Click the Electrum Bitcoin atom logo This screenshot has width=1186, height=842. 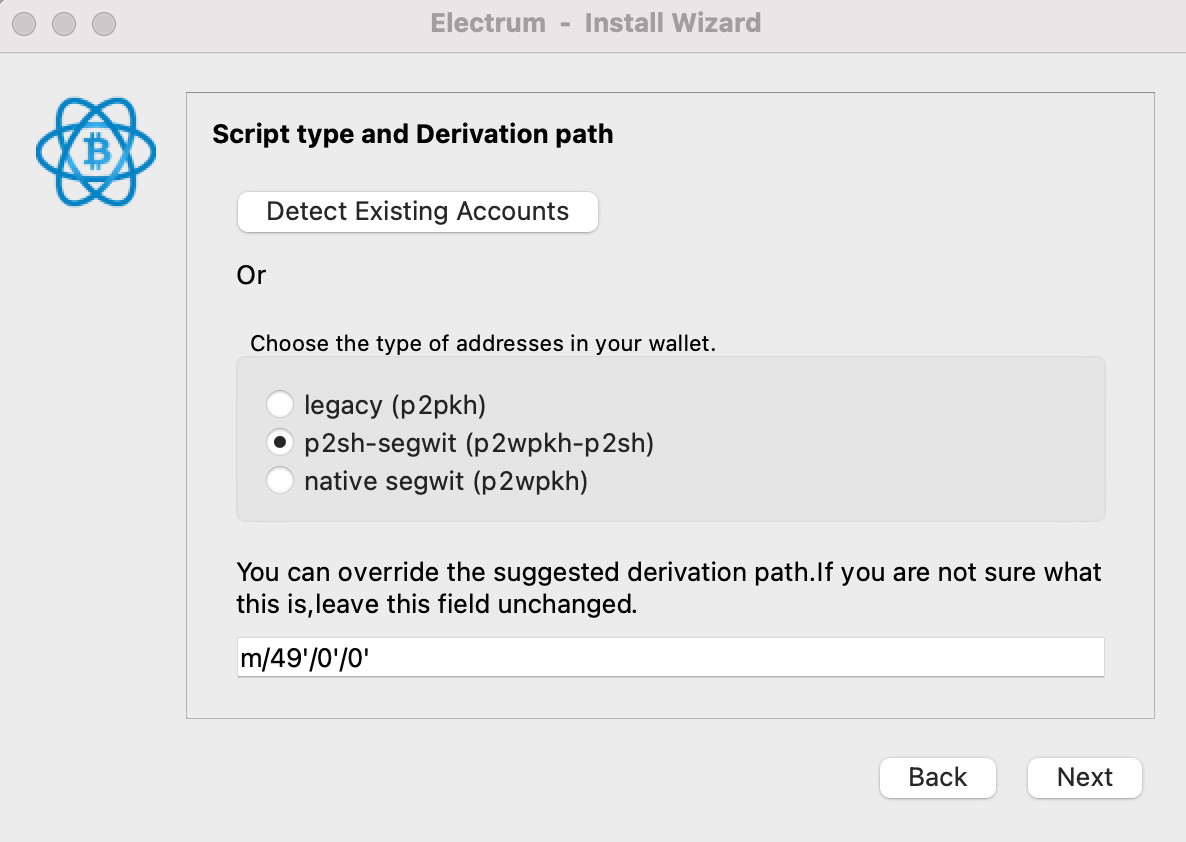[x=96, y=151]
